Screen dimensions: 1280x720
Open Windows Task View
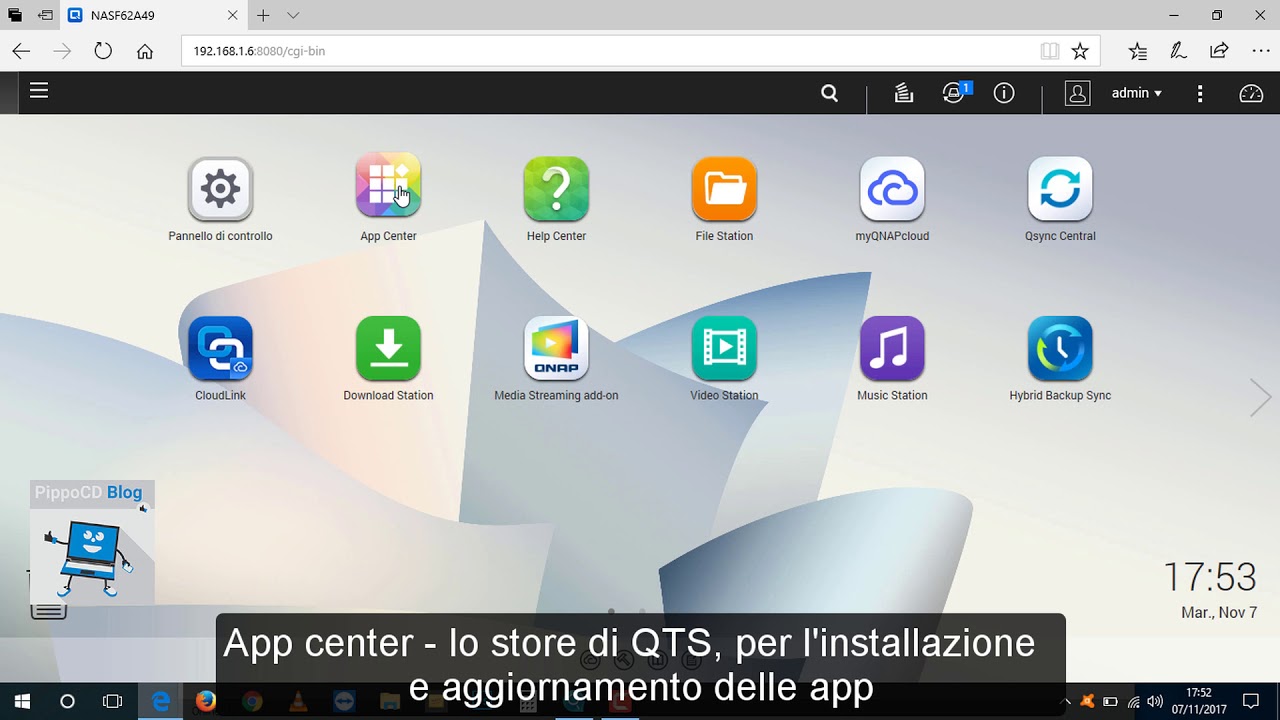tap(113, 701)
